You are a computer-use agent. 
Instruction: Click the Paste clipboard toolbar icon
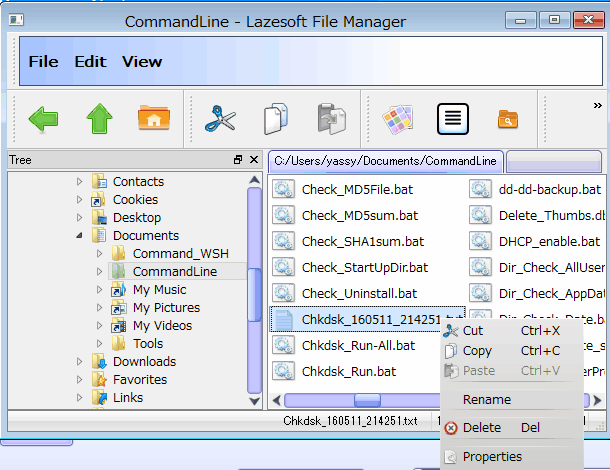click(331, 119)
